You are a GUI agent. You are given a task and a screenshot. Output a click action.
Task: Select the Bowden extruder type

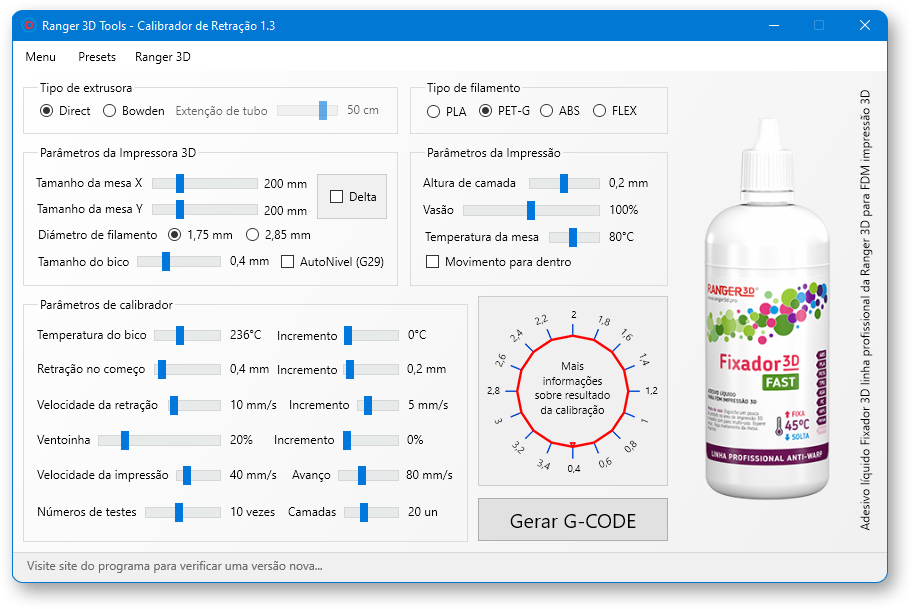point(110,111)
